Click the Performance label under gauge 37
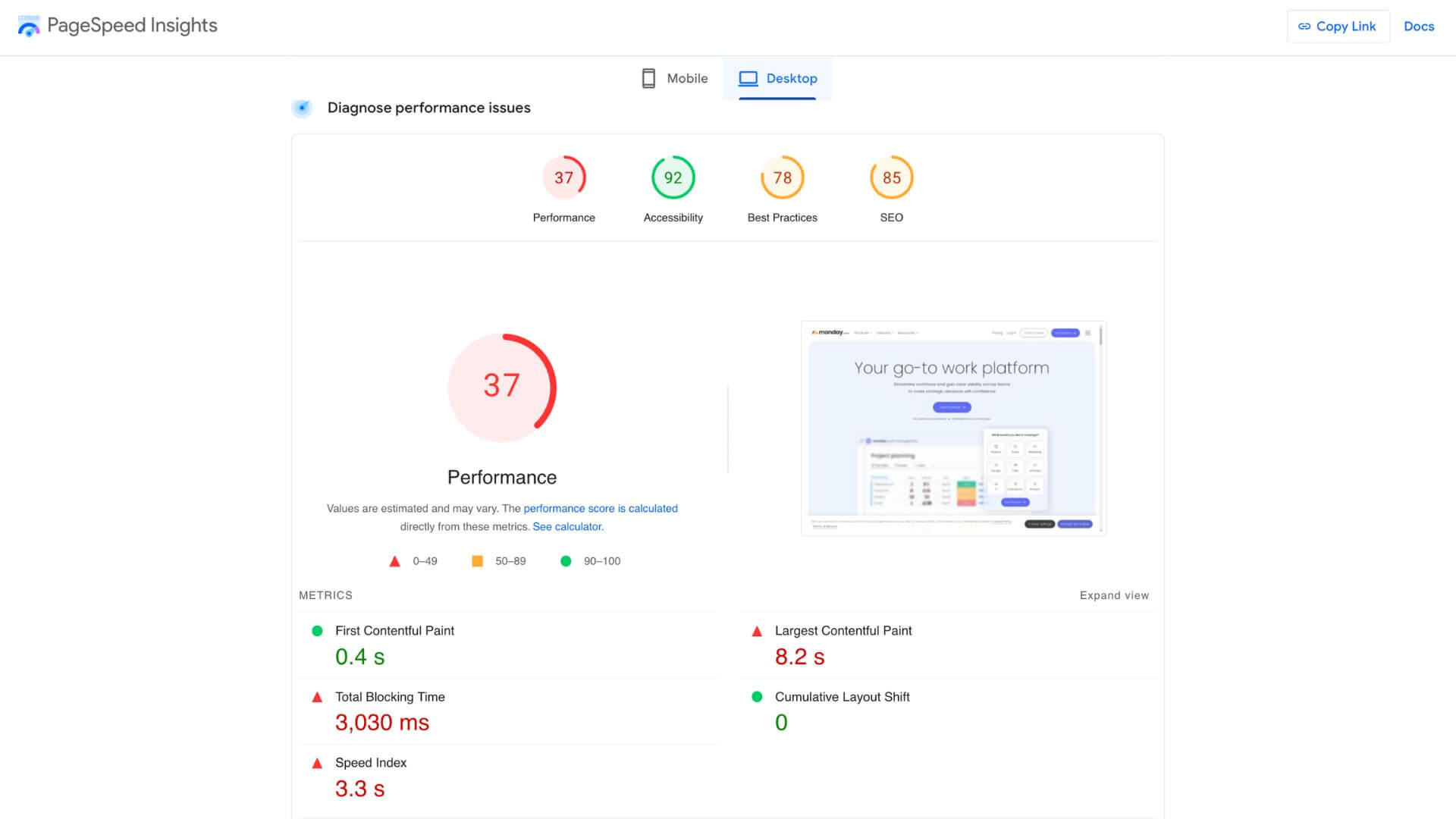Image resolution: width=1456 pixels, height=819 pixels. 563,218
